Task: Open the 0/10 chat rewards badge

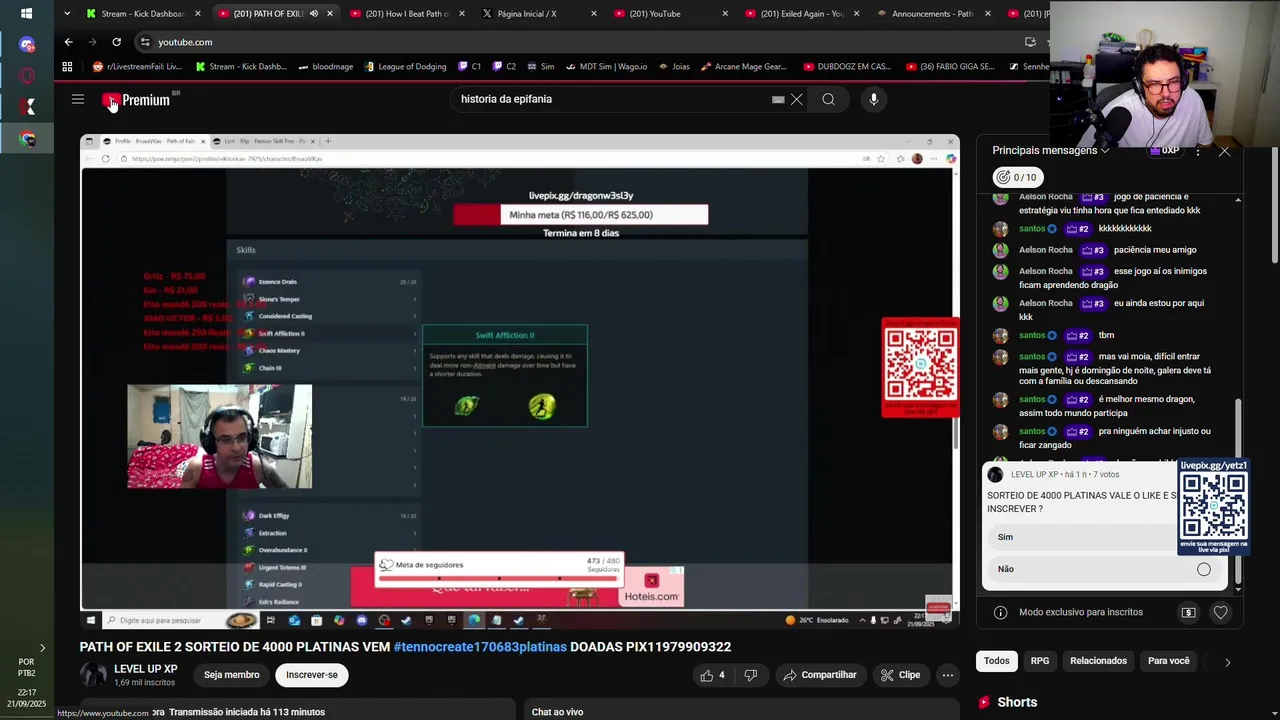Action: click(x=1017, y=177)
